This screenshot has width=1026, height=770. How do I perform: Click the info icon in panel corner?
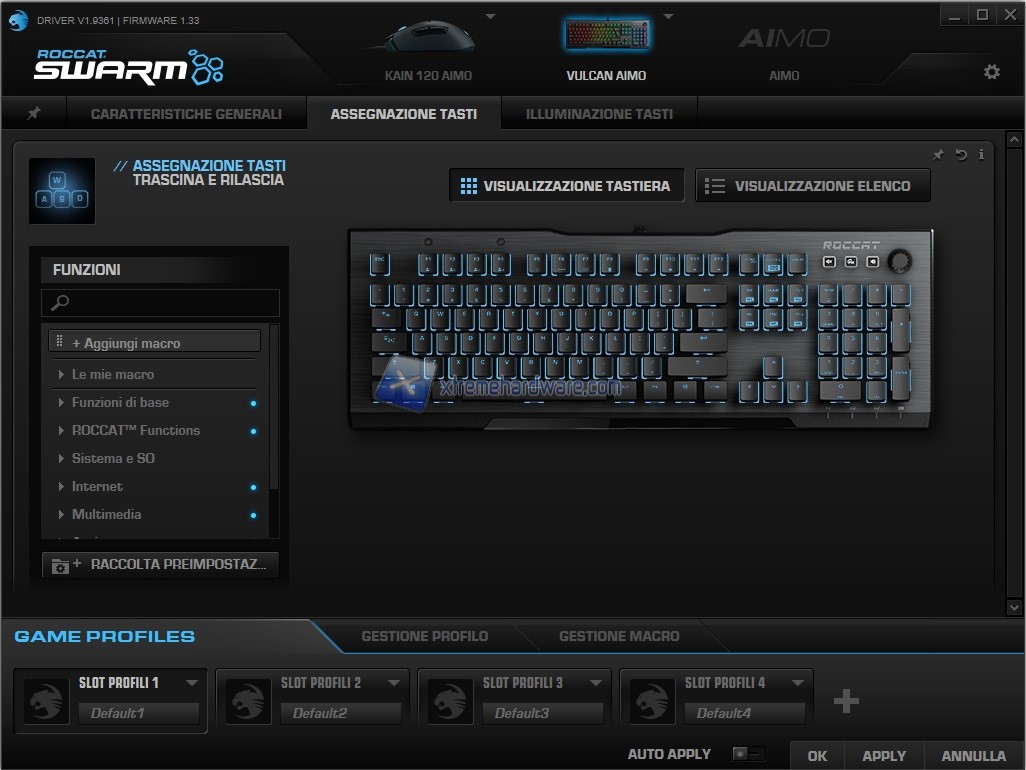981,155
